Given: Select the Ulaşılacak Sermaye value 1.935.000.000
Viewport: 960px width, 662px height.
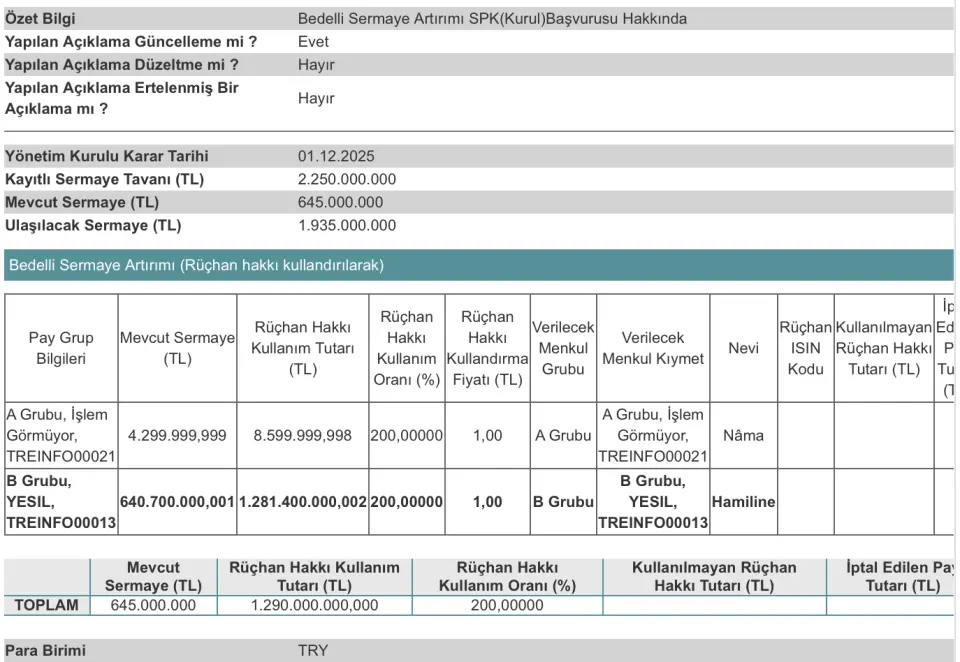Looking at the screenshot, I should coord(347,226).
